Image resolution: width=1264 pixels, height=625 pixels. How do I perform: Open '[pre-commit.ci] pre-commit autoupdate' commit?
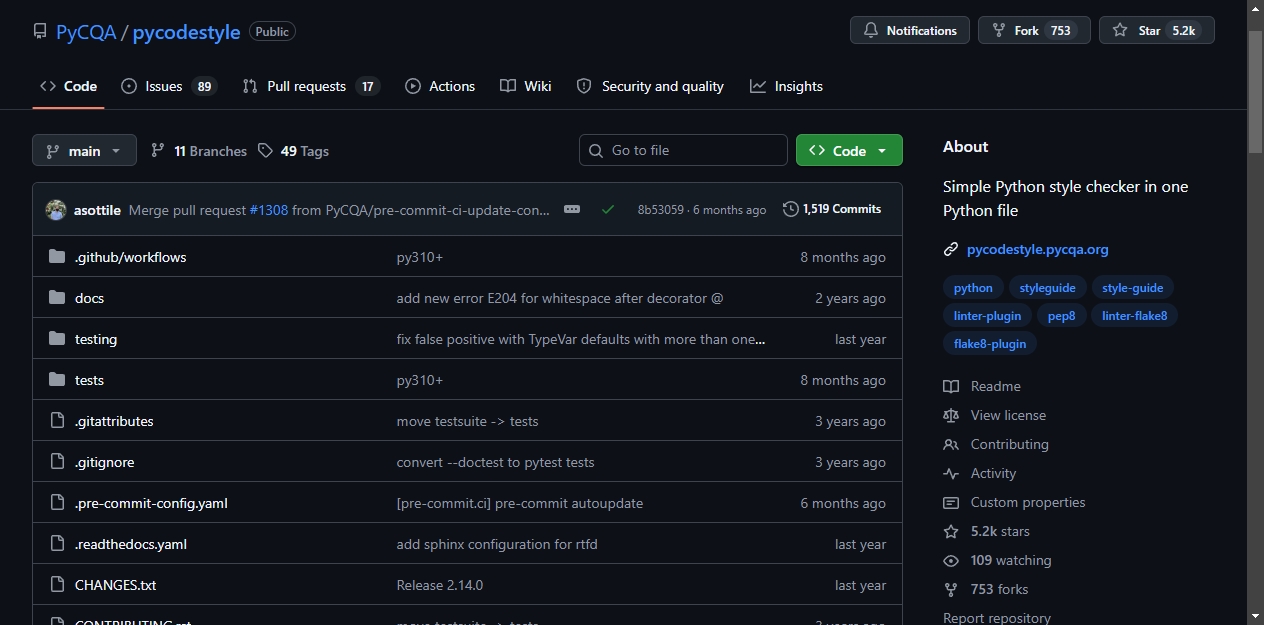(x=520, y=503)
